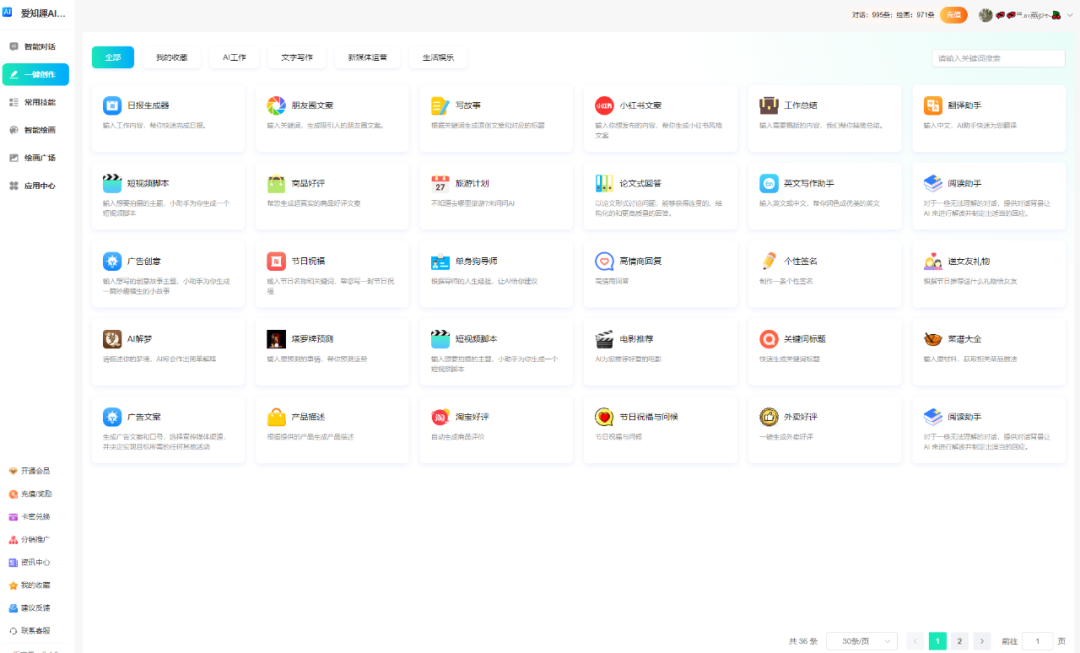
Task: Open 充值/奖励 in sidebar
Action: pos(30,494)
